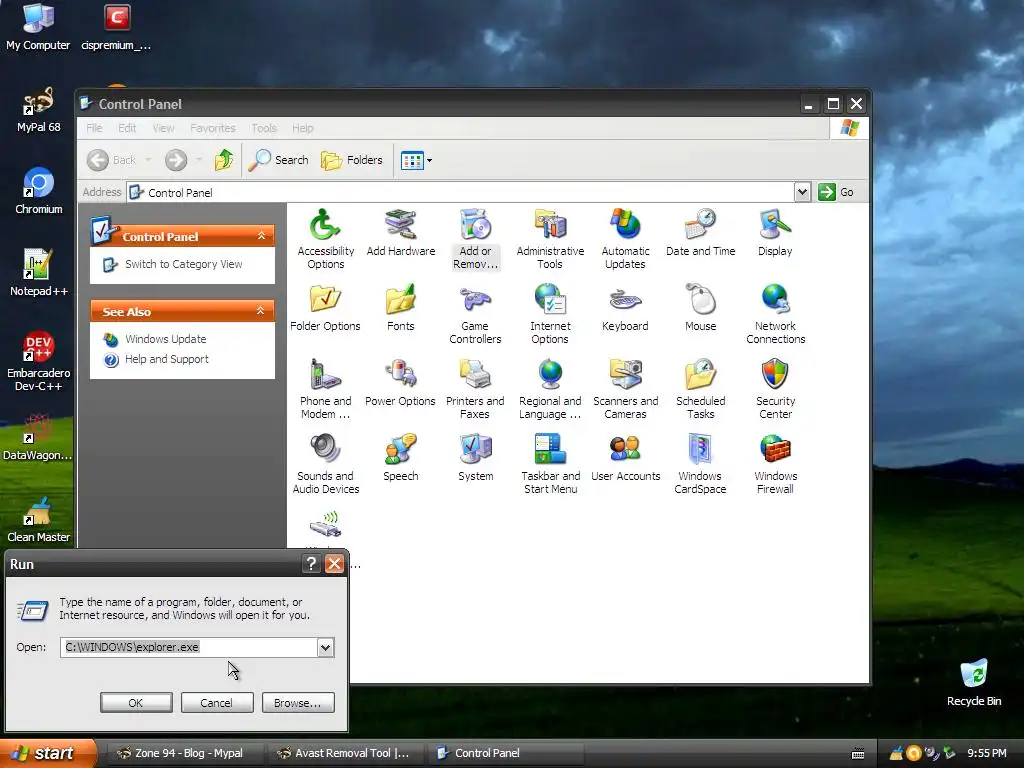
Task: Click the Control Panel address field
Action: [x=460, y=192]
